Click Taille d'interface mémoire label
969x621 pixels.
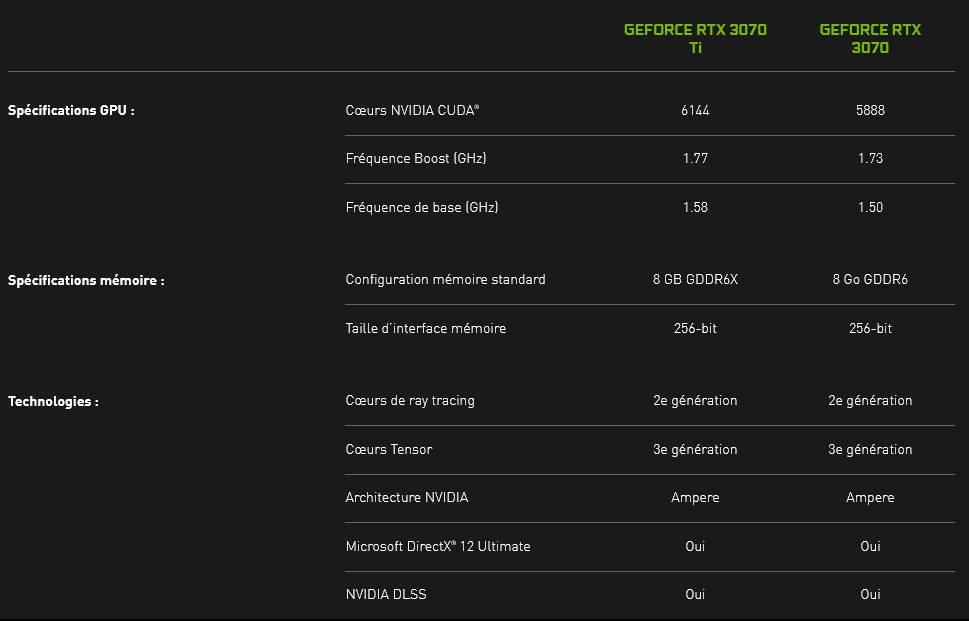tap(426, 329)
